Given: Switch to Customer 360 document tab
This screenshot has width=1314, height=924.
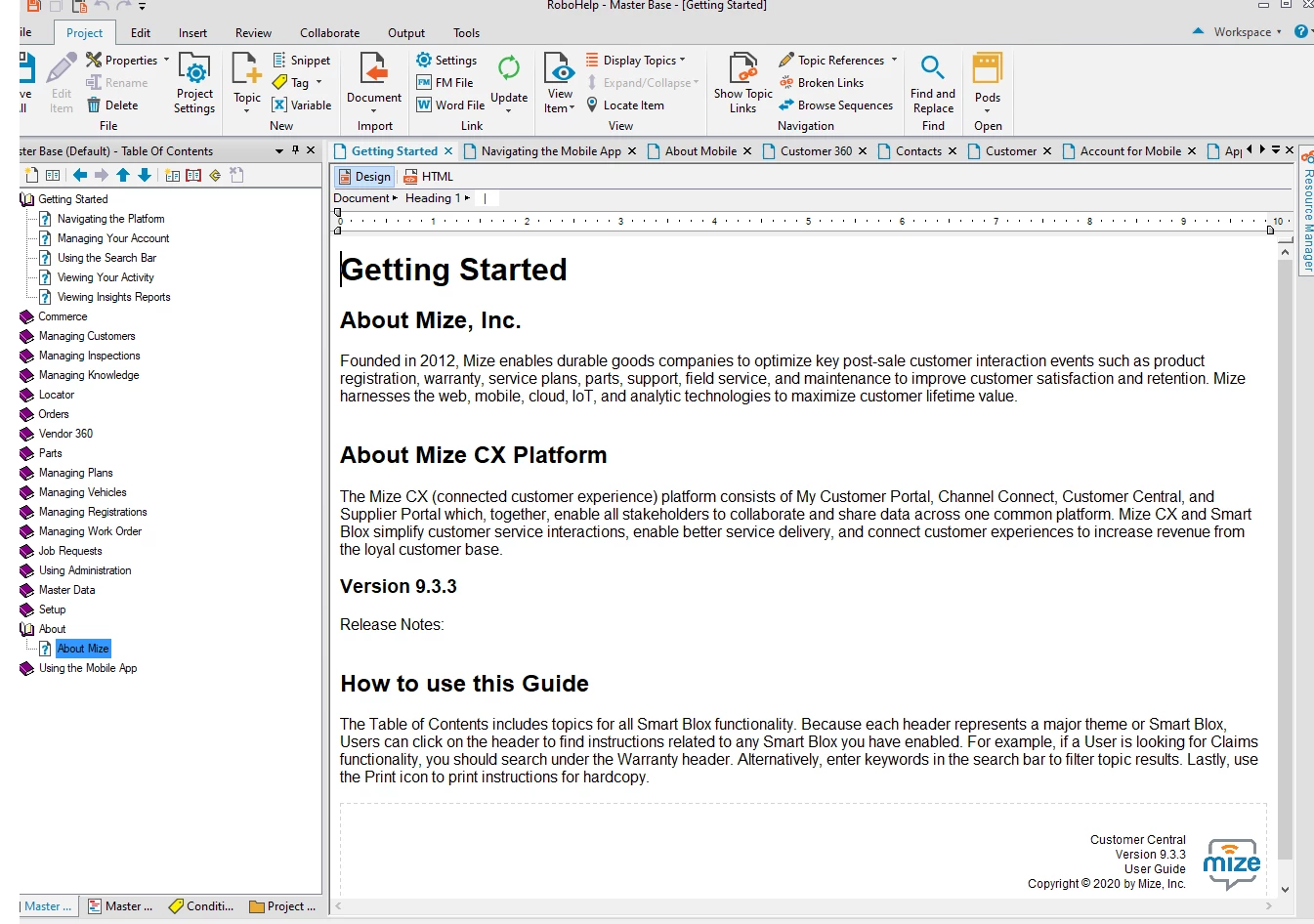Looking at the screenshot, I should pyautogui.click(x=815, y=151).
